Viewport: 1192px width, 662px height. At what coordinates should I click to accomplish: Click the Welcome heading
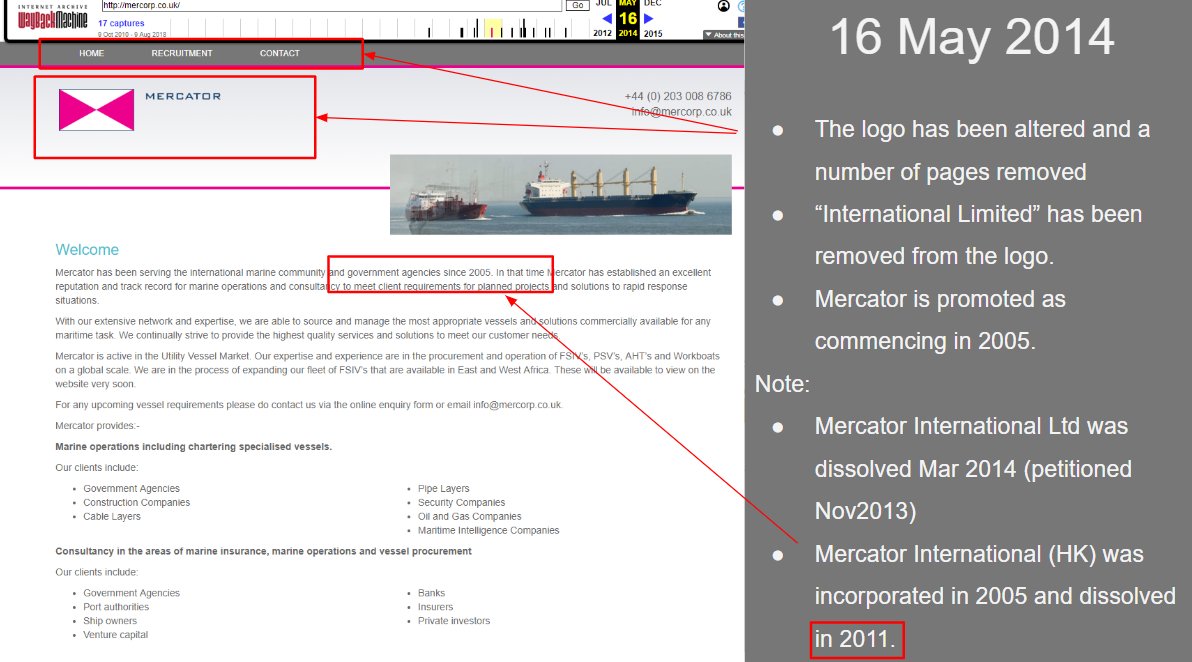coord(87,250)
